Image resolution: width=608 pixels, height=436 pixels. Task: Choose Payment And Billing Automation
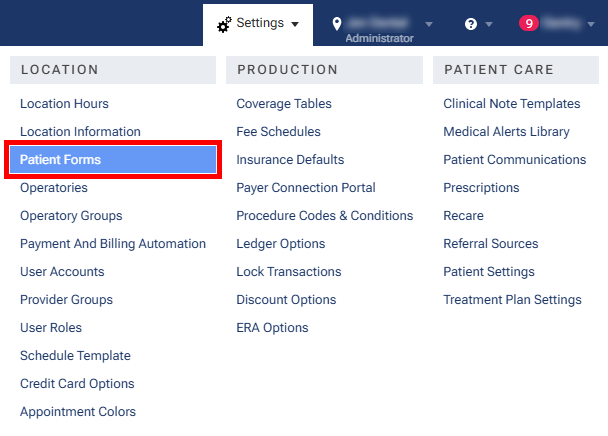point(113,244)
